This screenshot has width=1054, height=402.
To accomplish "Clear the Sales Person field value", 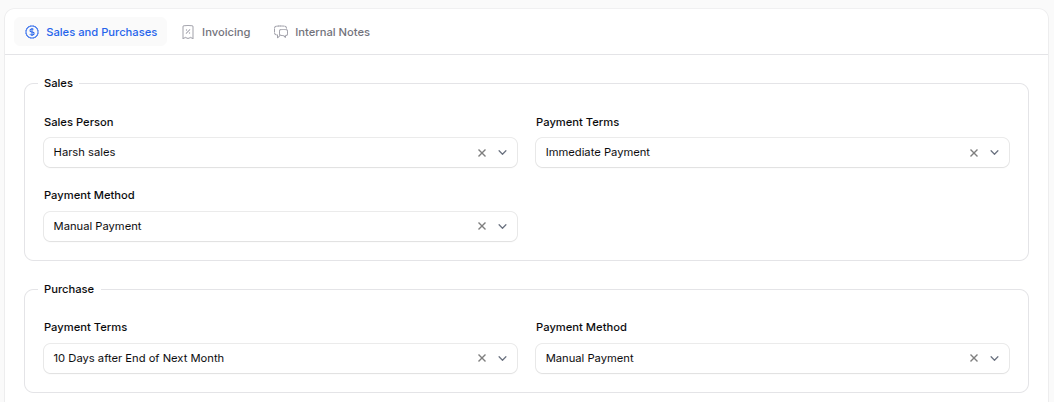I will 481,153.
